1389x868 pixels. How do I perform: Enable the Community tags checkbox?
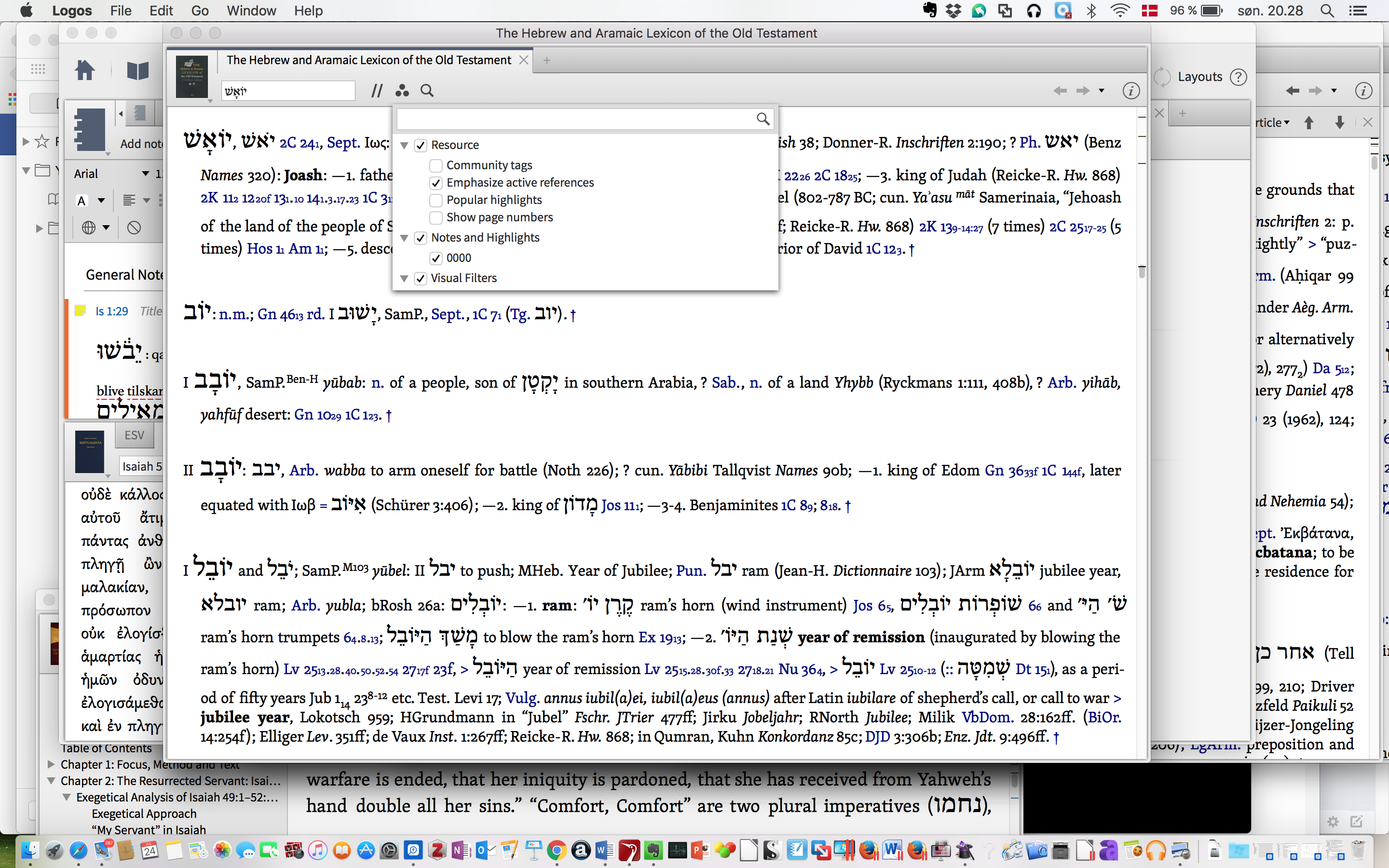(x=436, y=165)
